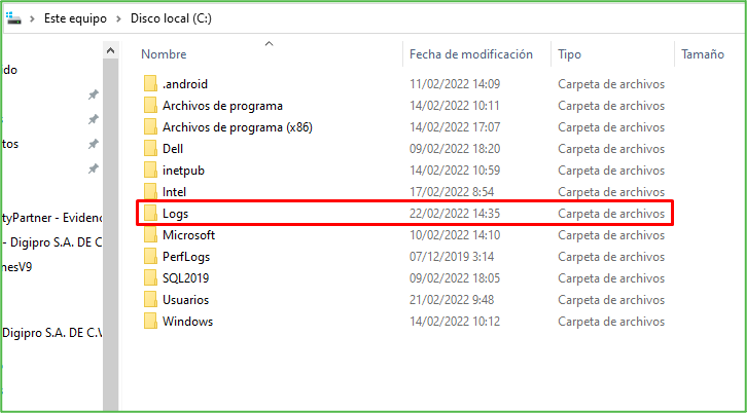Select the .android folder icon
The height and width of the screenshot is (414, 748).
tap(150, 84)
